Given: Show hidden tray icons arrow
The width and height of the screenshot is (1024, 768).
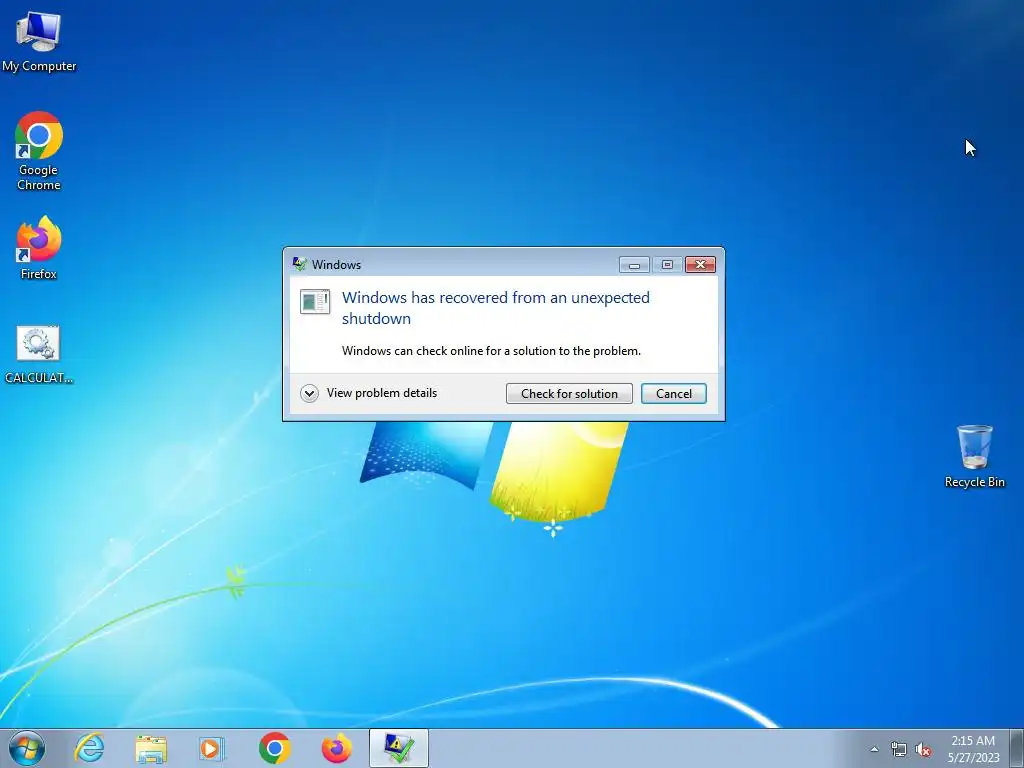Looking at the screenshot, I should [874, 749].
